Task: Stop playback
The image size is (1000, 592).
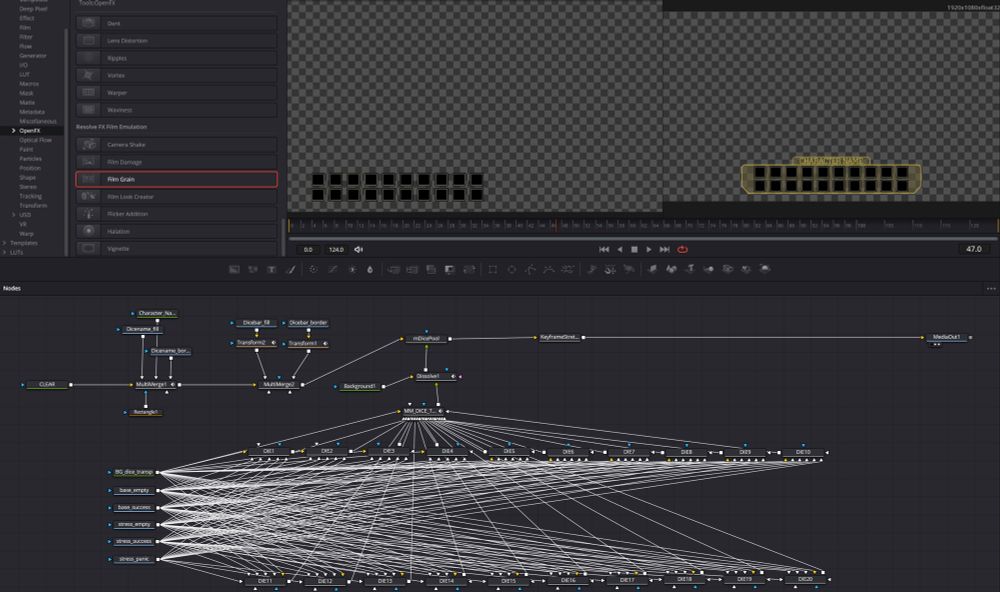Action: 634,249
